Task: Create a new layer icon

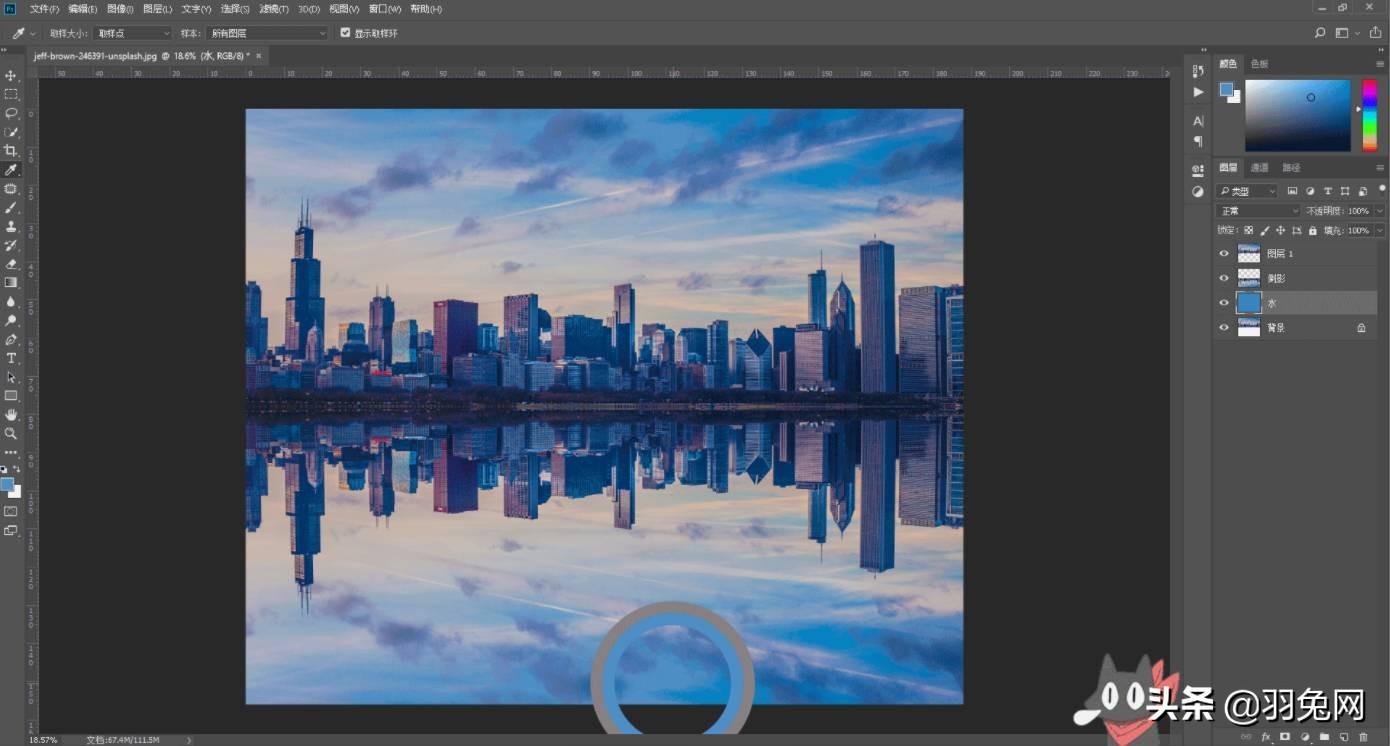Action: click(1344, 737)
